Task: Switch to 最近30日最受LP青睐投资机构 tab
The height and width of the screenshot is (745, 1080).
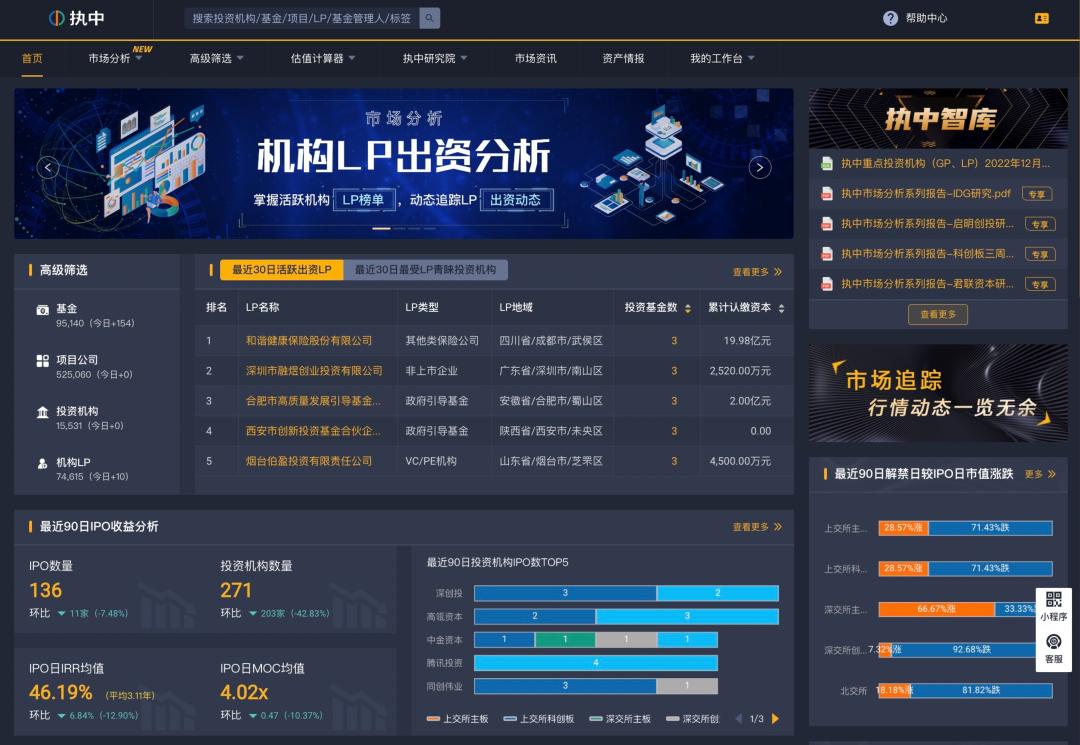Action: (426, 270)
